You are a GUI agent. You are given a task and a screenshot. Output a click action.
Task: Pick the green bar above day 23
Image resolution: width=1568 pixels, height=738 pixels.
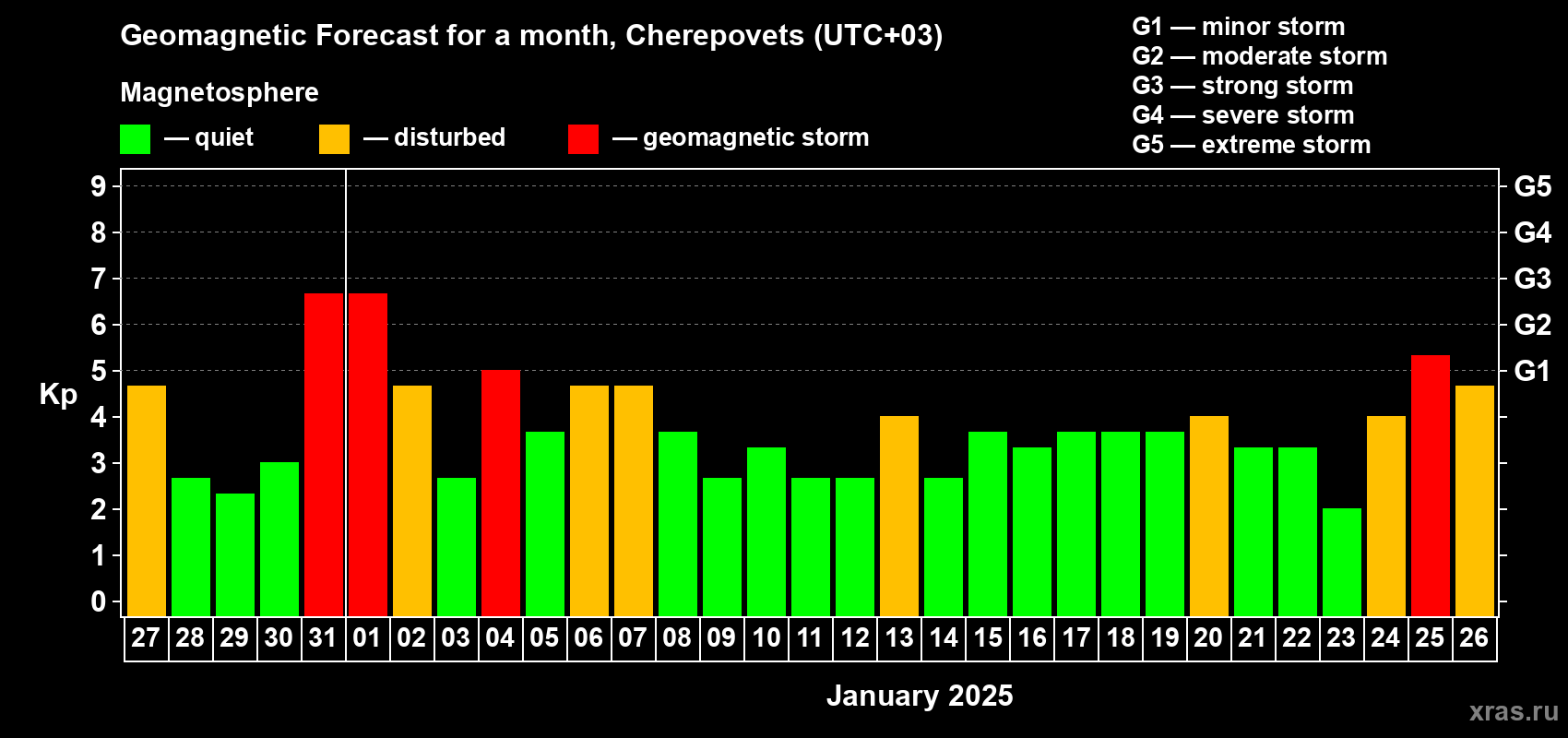point(1342,563)
